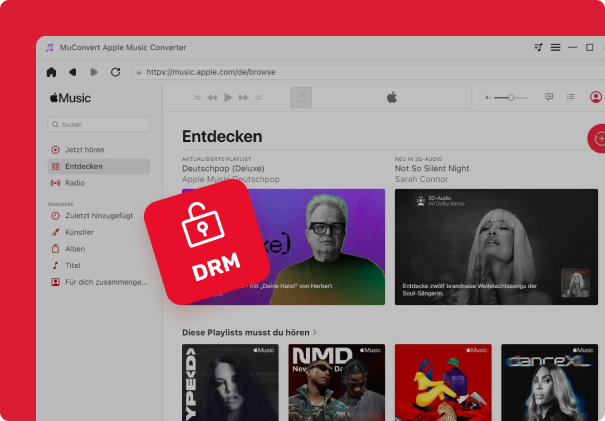Viewport: 605px width, 421px height.
Task: Adjust the volume slider
Action: coord(511,98)
